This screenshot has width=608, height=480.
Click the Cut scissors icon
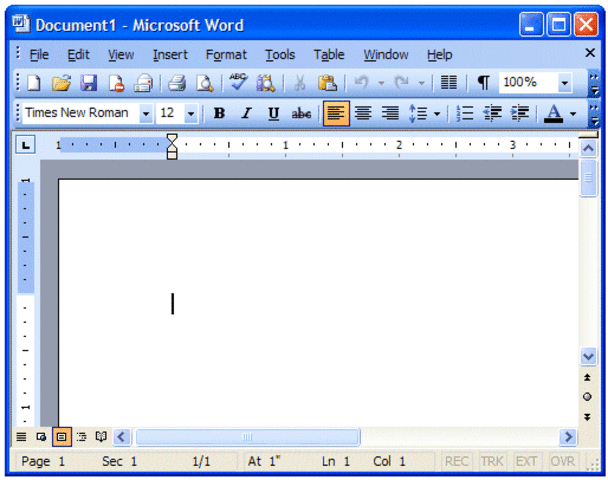pyautogui.click(x=299, y=83)
